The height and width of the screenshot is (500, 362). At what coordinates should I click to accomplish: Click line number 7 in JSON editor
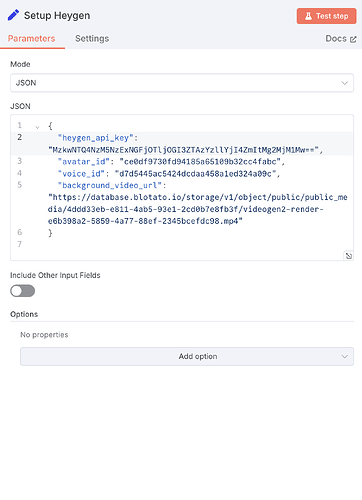(x=20, y=244)
